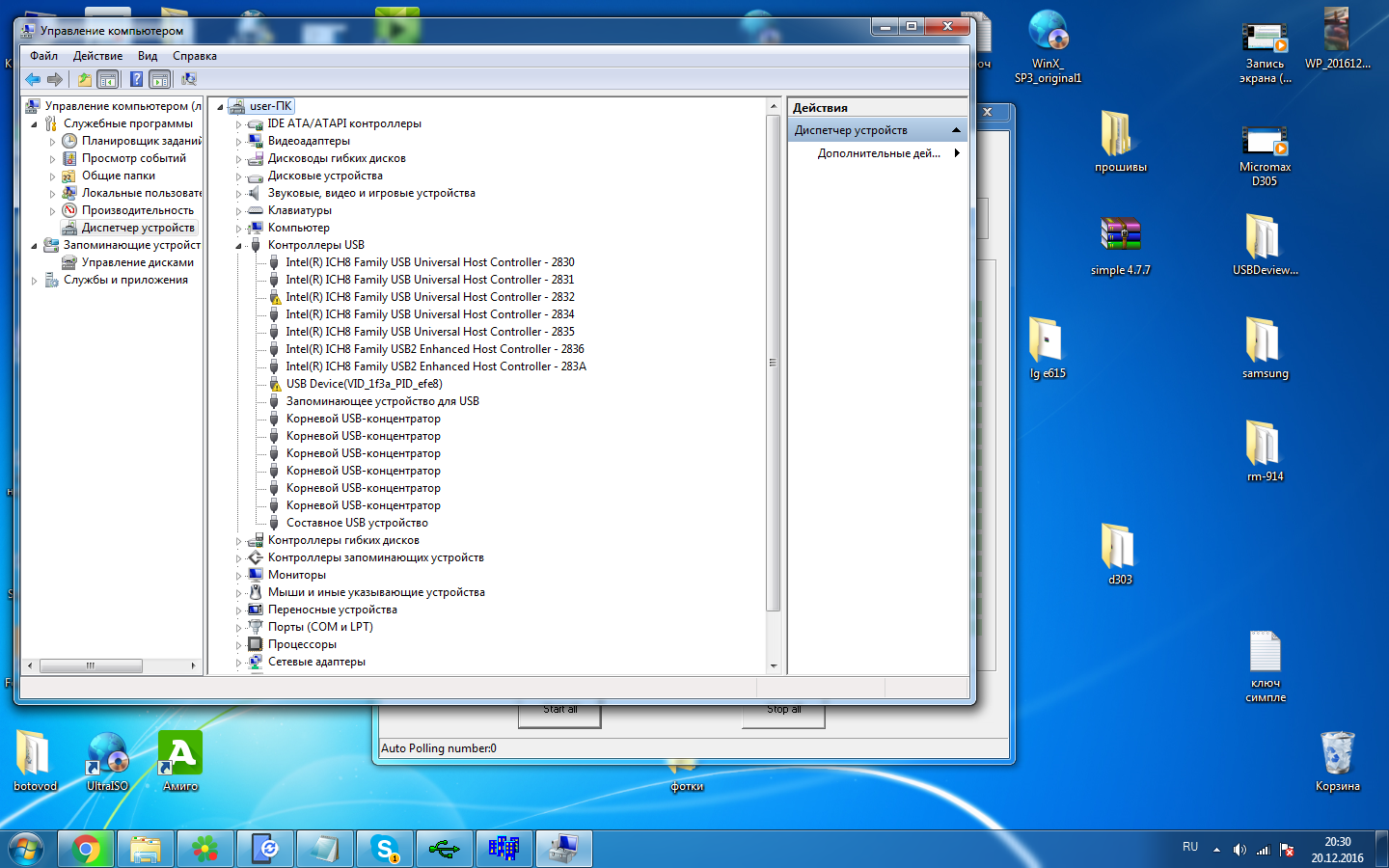Select USB Device(VID_1f3a_PID_efe8) entry

[x=364, y=384]
